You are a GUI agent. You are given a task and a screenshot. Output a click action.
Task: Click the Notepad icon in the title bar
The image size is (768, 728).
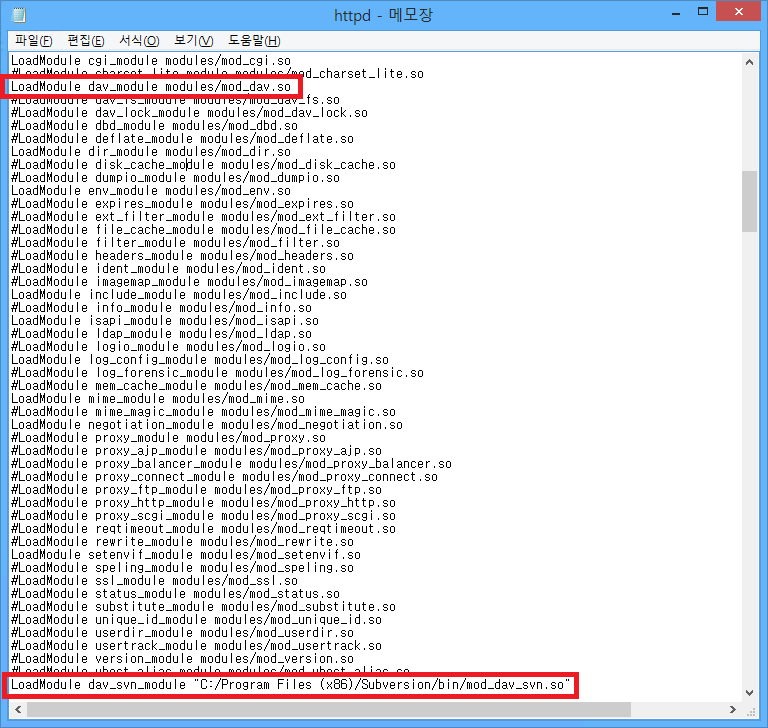click(x=19, y=16)
